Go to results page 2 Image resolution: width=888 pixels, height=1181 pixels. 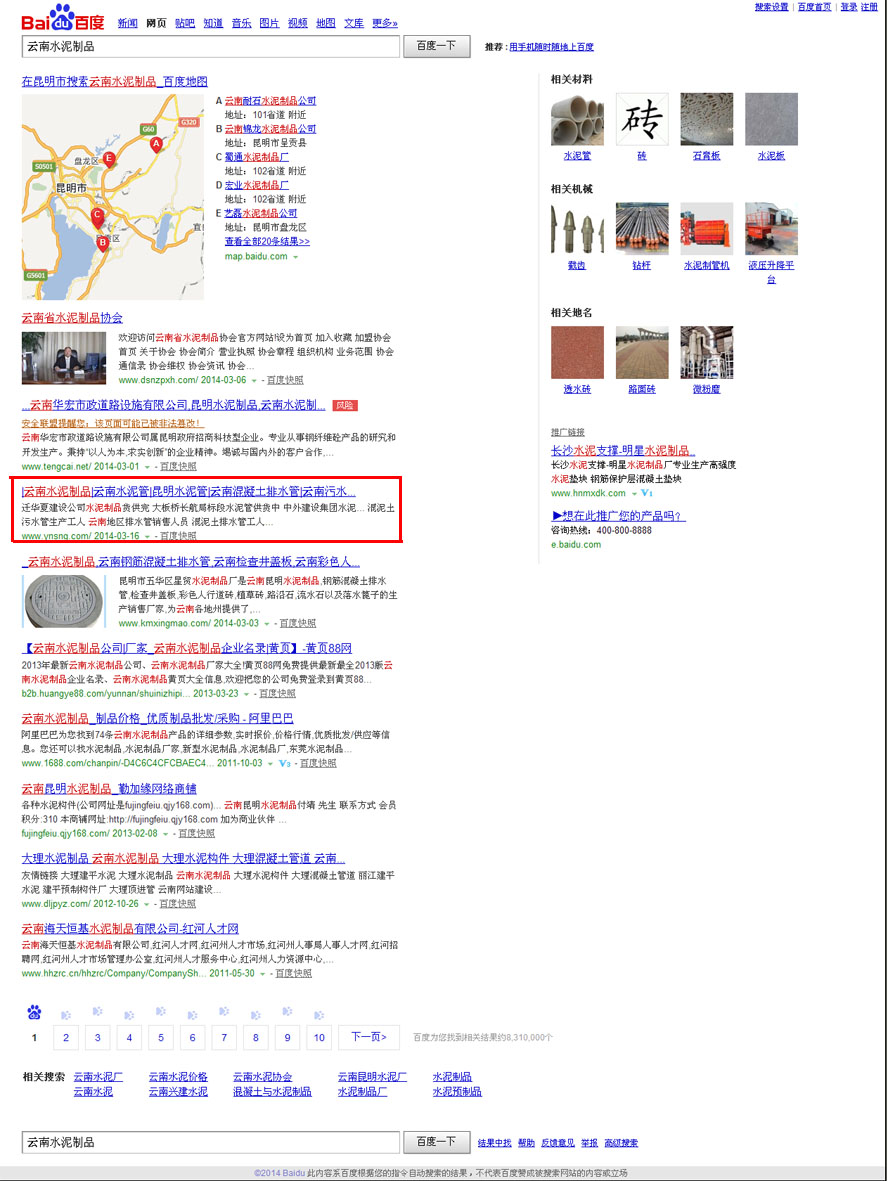66,1037
